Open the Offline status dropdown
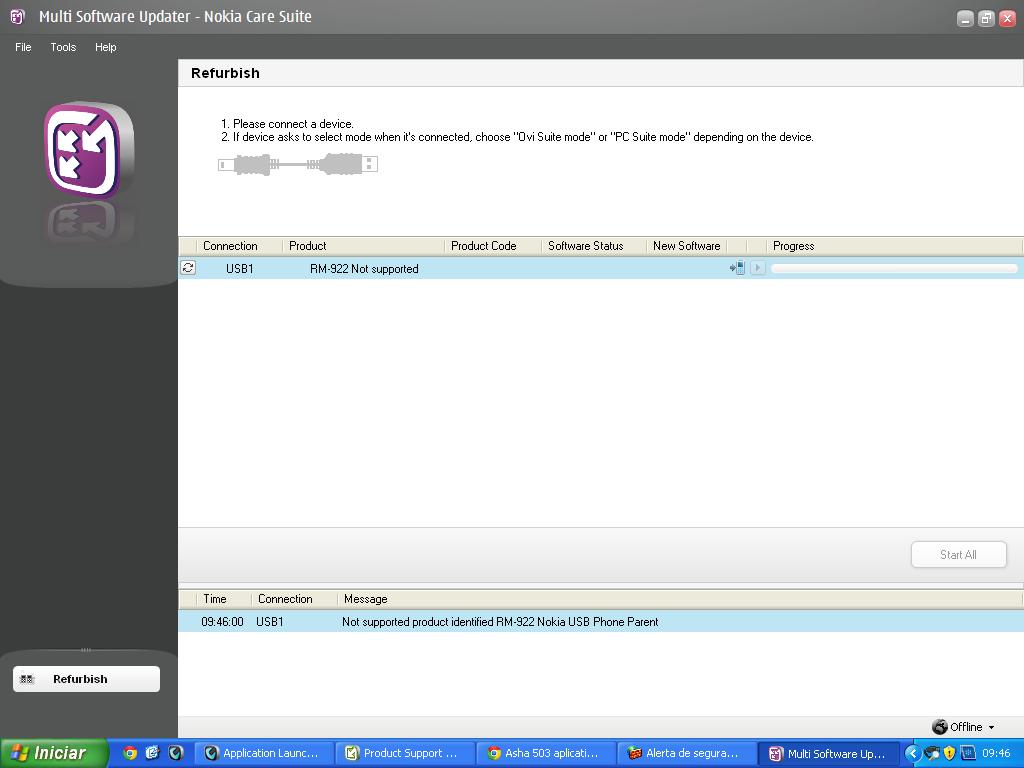1024x768 pixels. (991, 728)
